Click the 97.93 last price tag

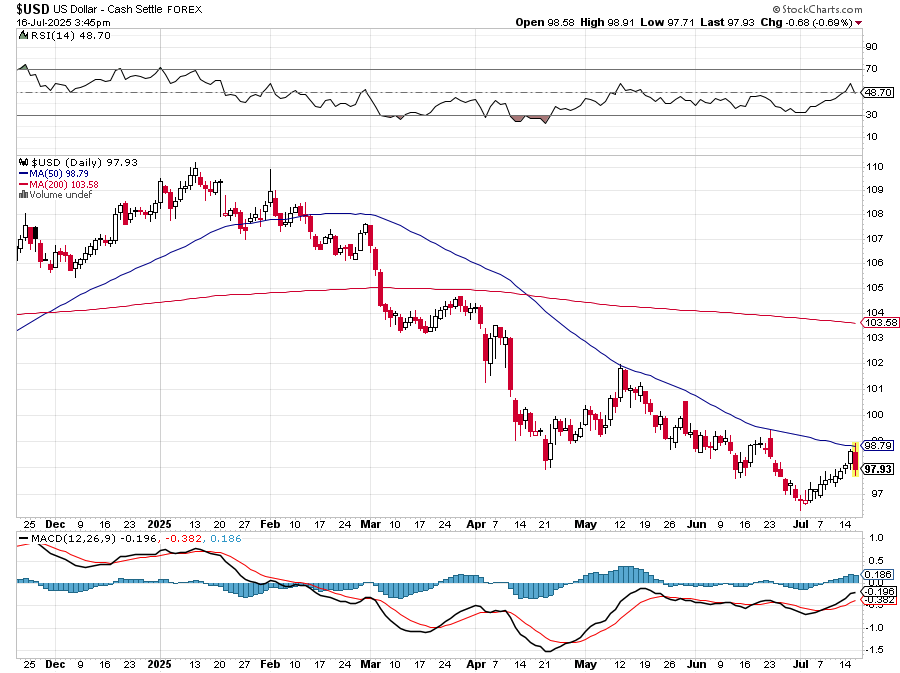(x=876, y=469)
